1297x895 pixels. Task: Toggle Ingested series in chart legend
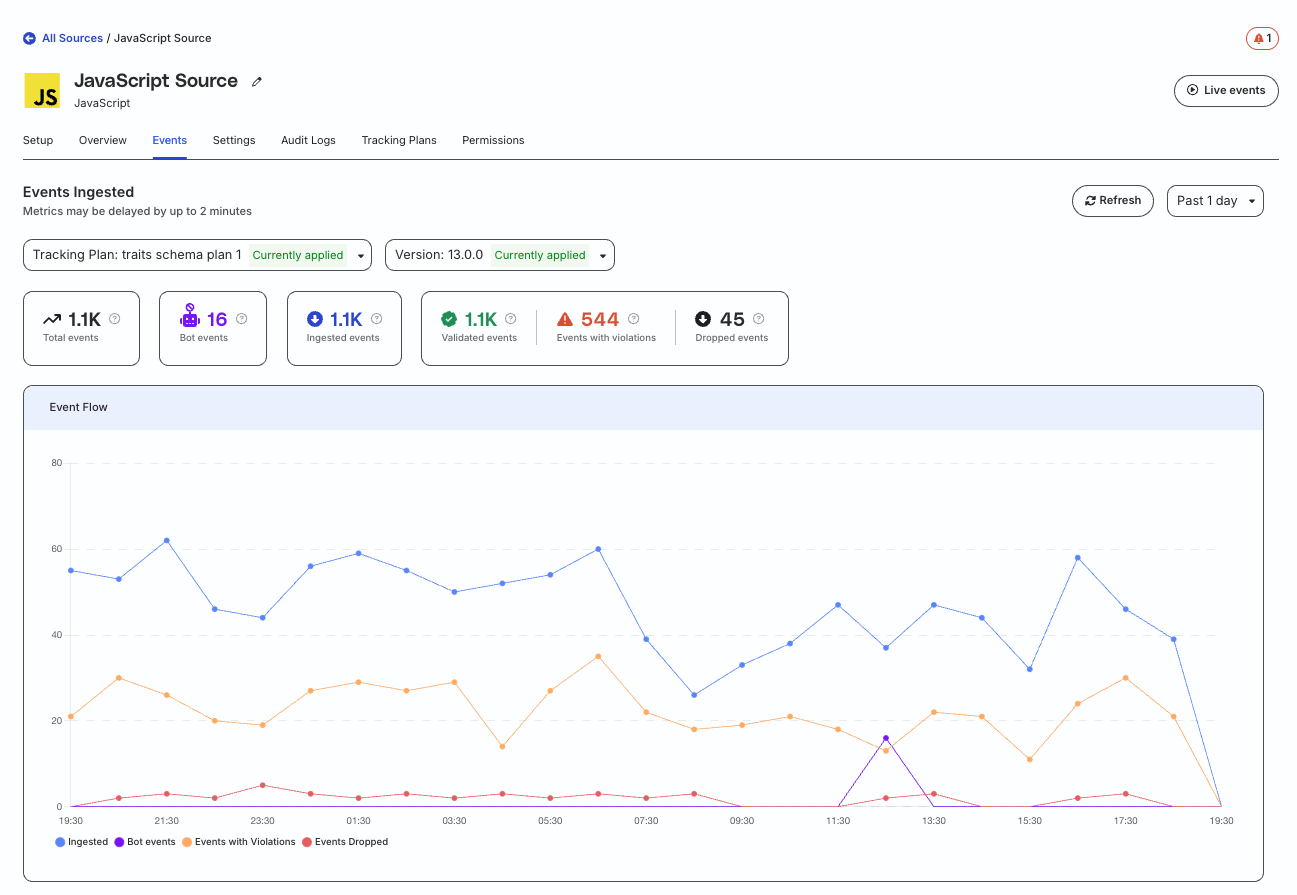(81, 842)
